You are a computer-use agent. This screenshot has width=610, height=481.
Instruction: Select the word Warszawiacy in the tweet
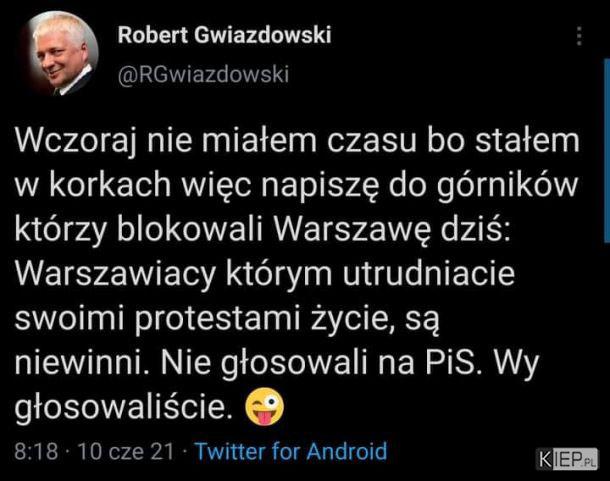pyautogui.click(x=115, y=274)
